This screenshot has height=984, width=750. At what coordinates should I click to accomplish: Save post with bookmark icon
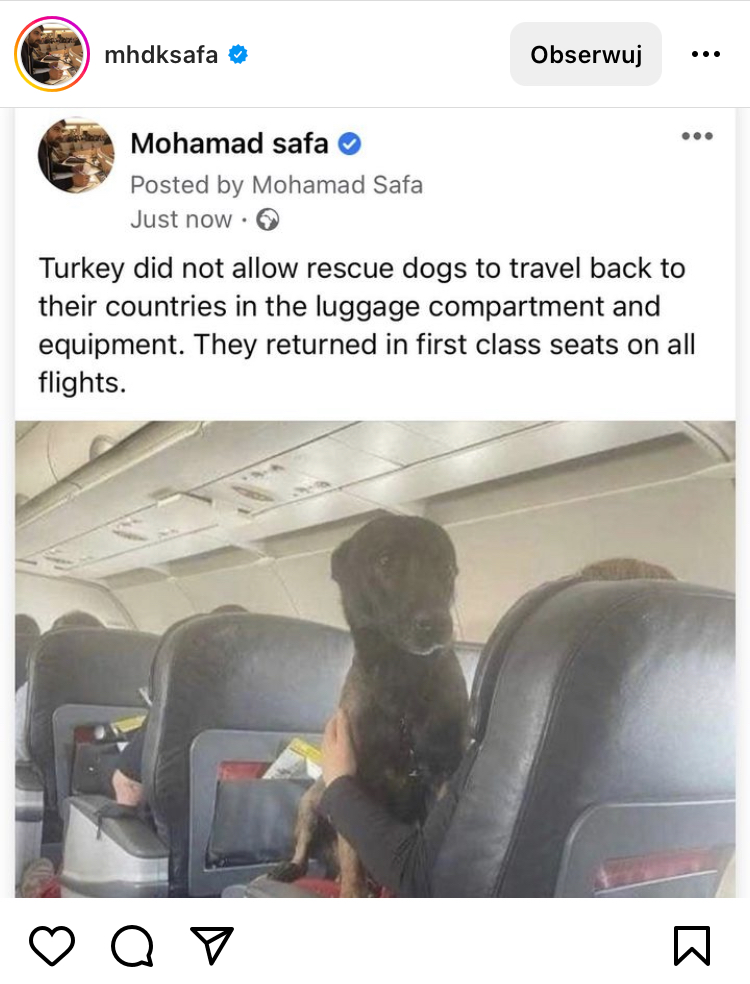[692, 945]
